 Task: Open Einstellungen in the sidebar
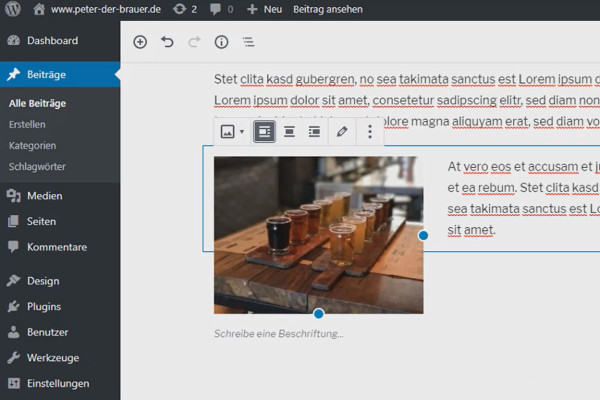pyautogui.click(x=60, y=384)
